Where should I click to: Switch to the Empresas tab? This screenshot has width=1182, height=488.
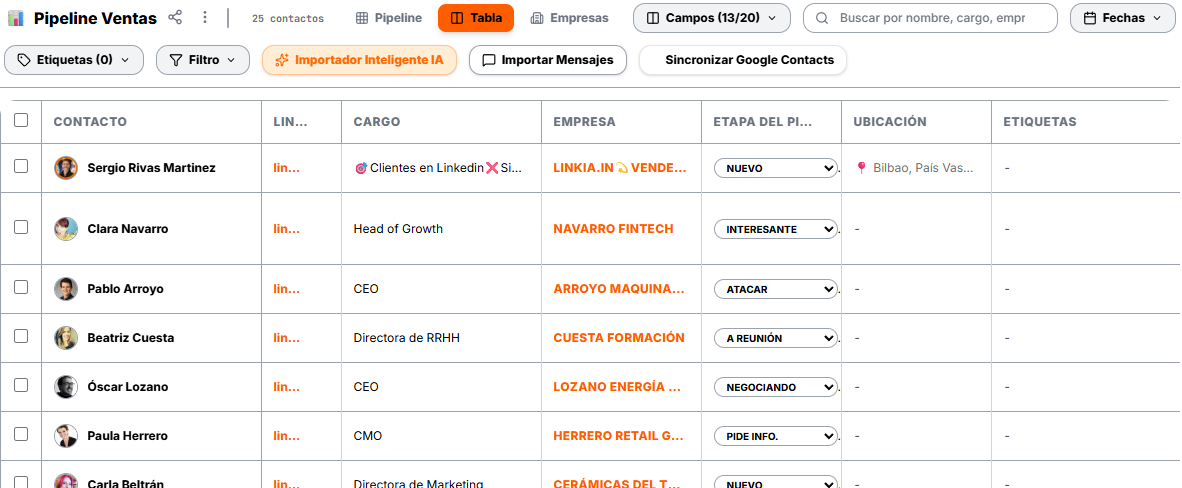pyautogui.click(x=569, y=18)
